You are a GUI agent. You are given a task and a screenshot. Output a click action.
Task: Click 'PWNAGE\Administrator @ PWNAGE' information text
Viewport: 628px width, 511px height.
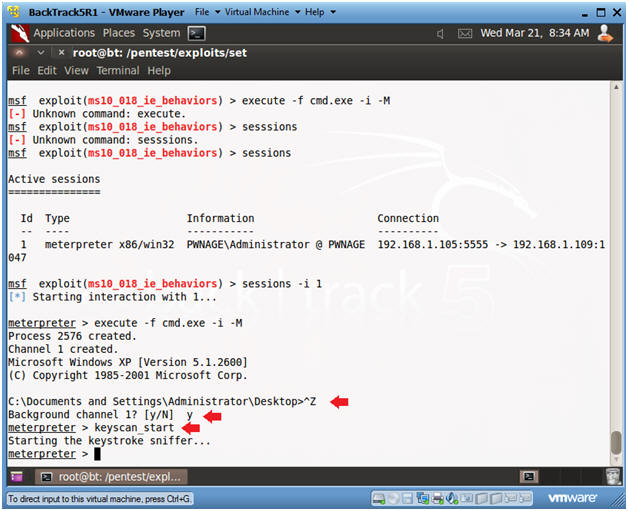pos(276,244)
